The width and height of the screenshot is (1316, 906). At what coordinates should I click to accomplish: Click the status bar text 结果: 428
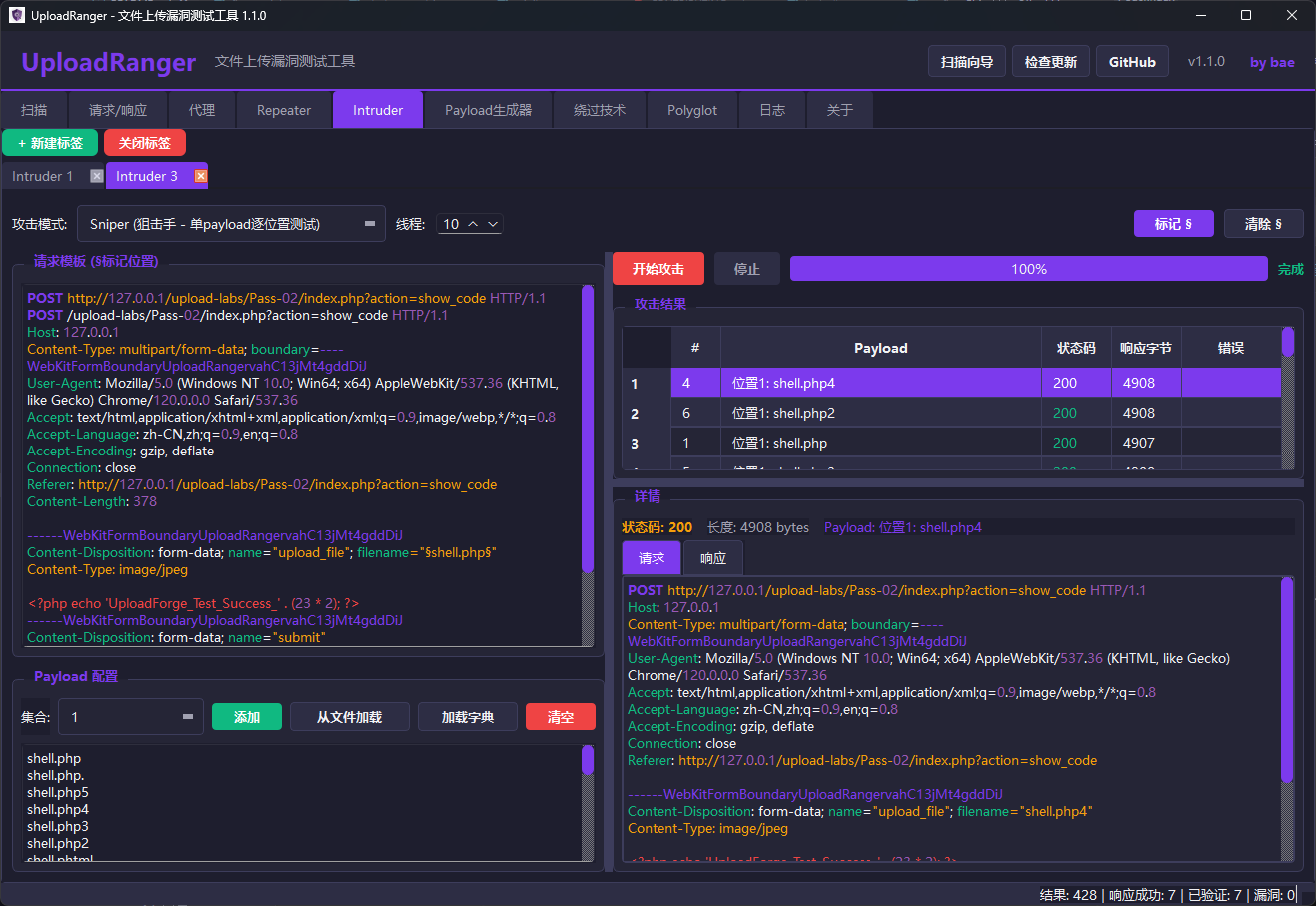click(1068, 895)
